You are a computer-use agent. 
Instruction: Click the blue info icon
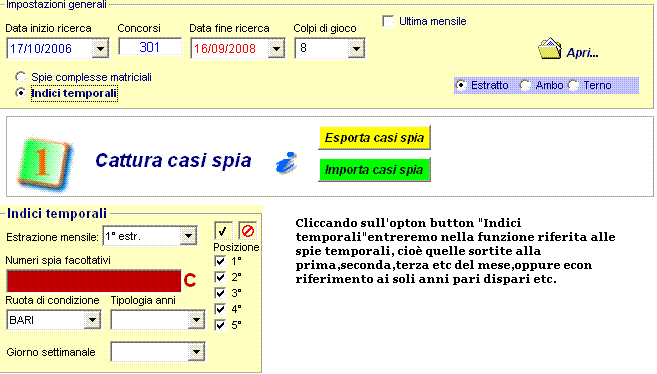(x=287, y=162)
